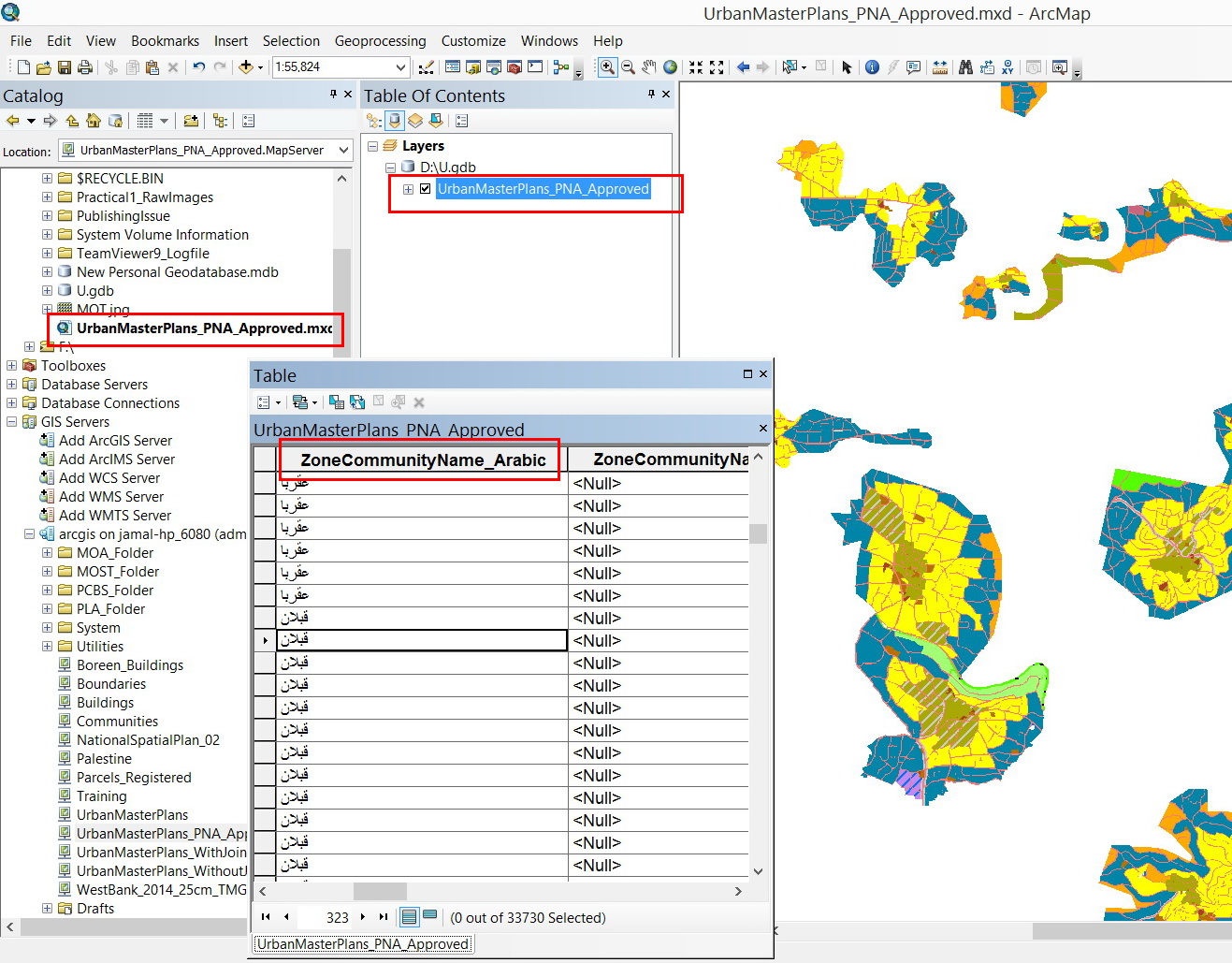Open the ArcToolbox window
1232x963 pixels.
tap(514, 67)
